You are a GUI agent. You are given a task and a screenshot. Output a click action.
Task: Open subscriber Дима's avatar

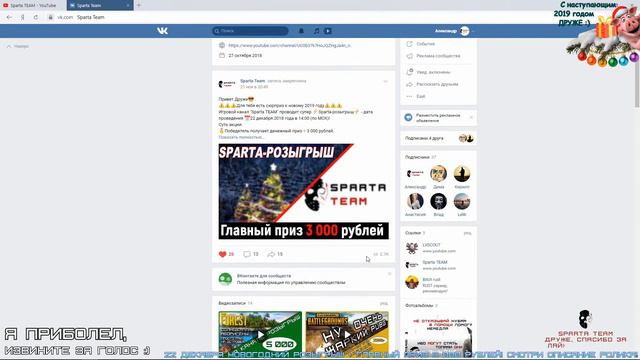pyautogui.click(x=438, y=174)
